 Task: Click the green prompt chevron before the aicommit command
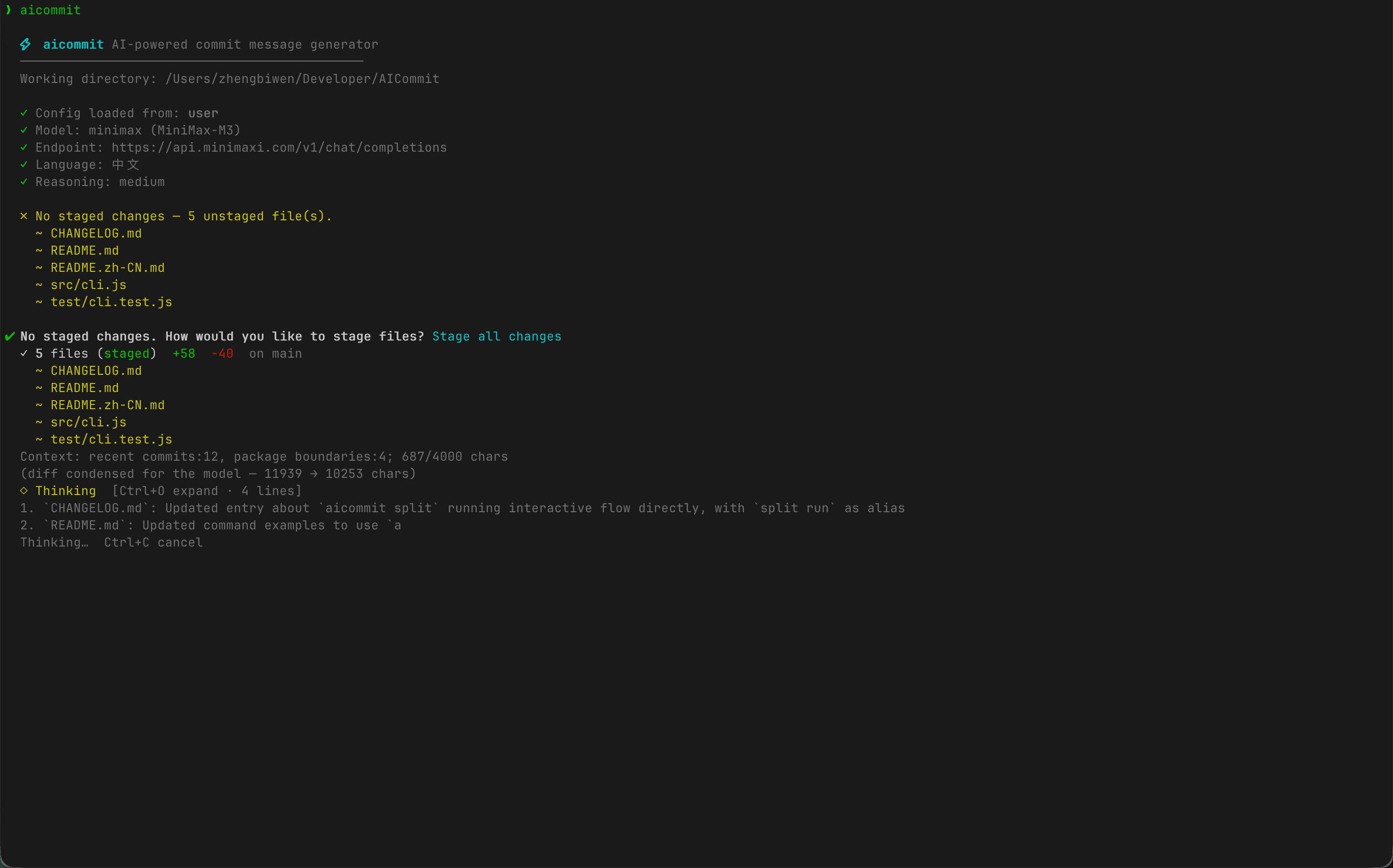pyautogui.click(x=8, y=10)
